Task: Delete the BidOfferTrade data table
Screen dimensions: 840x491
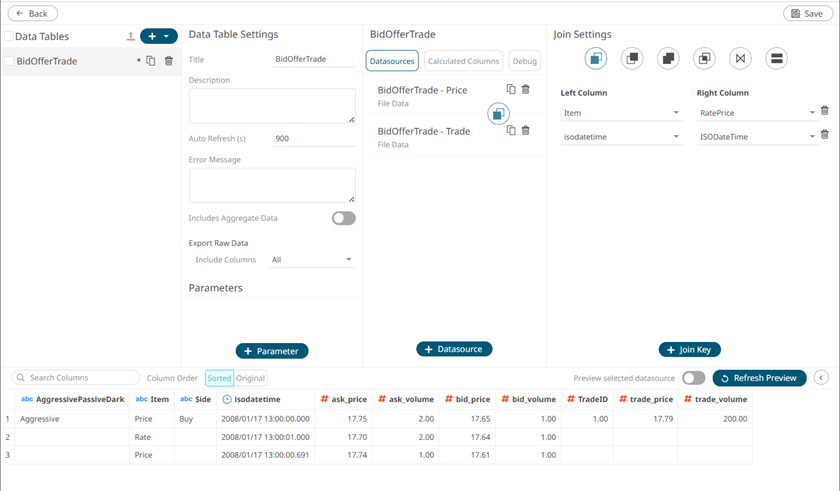Action: (168, 61)
